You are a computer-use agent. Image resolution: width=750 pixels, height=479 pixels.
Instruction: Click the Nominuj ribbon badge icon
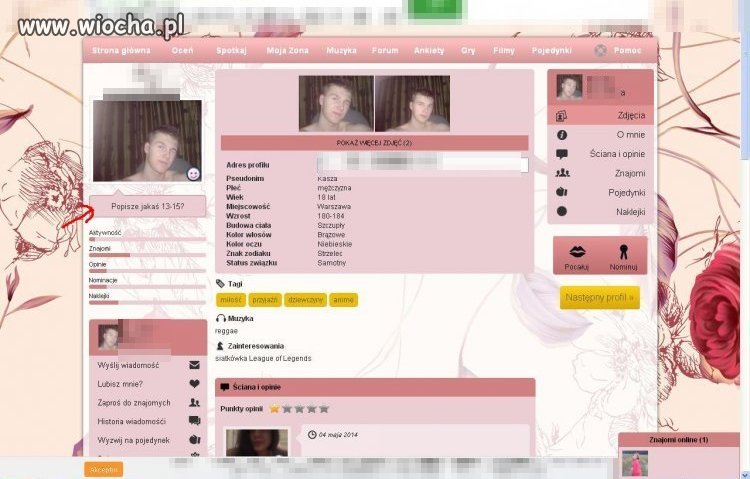pos(623,252)
